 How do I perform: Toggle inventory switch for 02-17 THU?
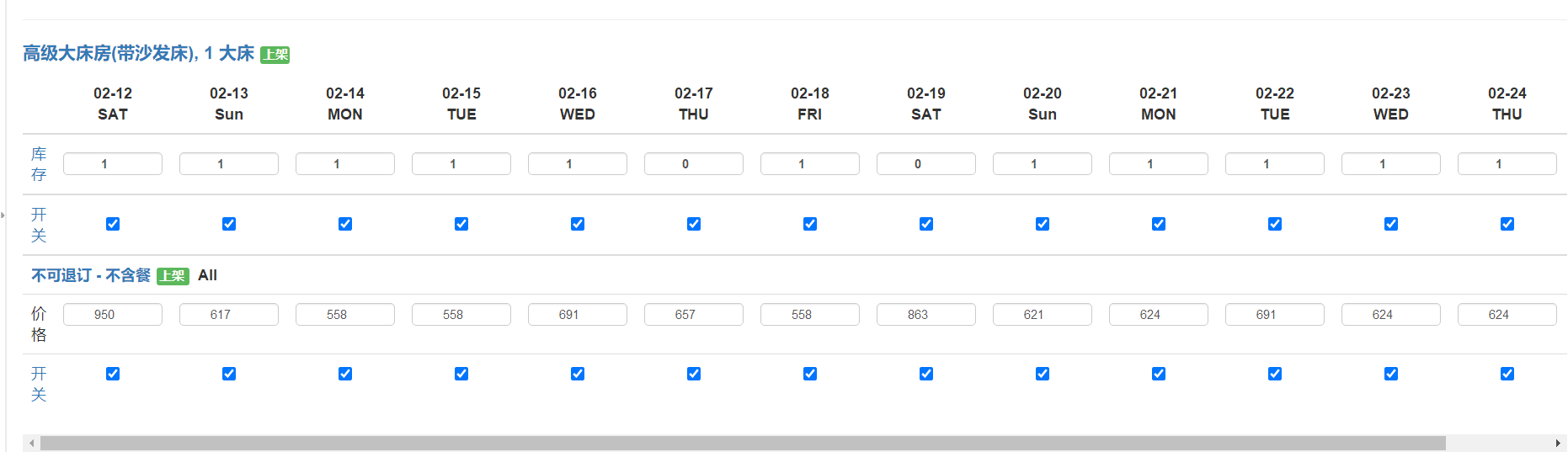coord(694,224)
